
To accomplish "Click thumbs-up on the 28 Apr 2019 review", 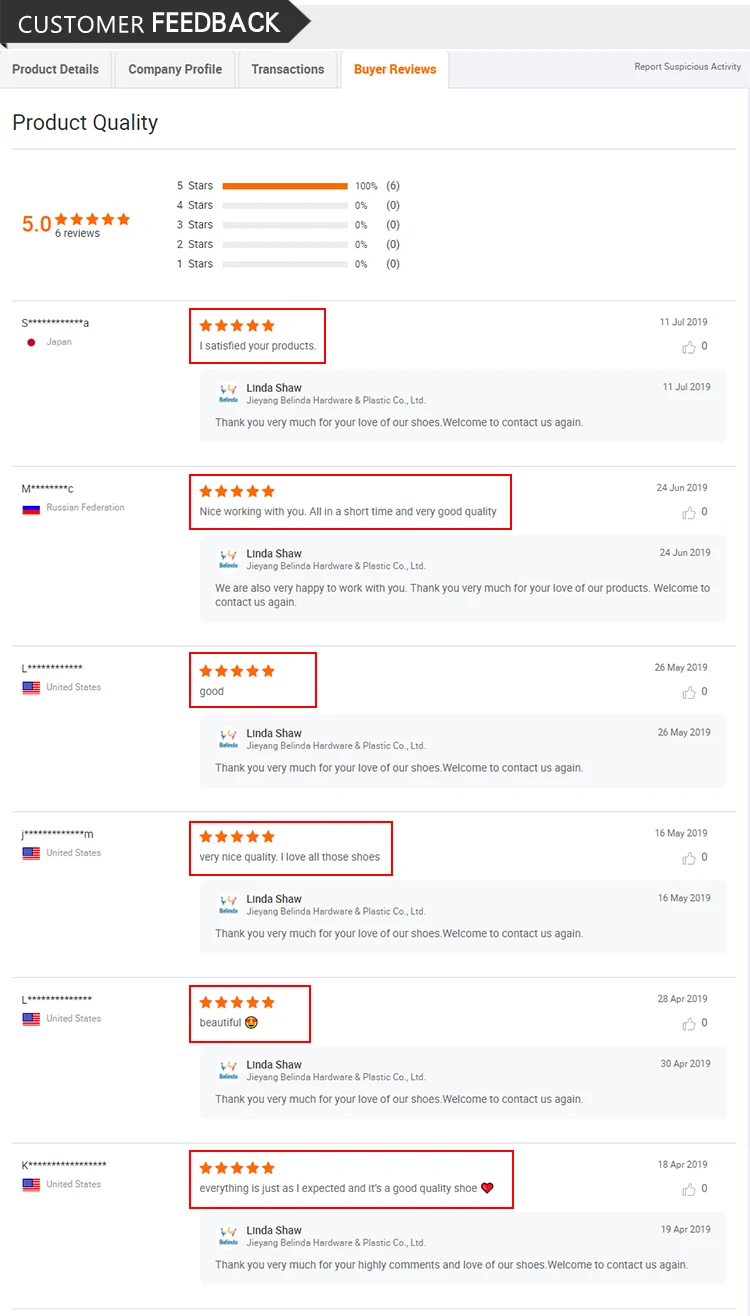I will click(689, 1024).
